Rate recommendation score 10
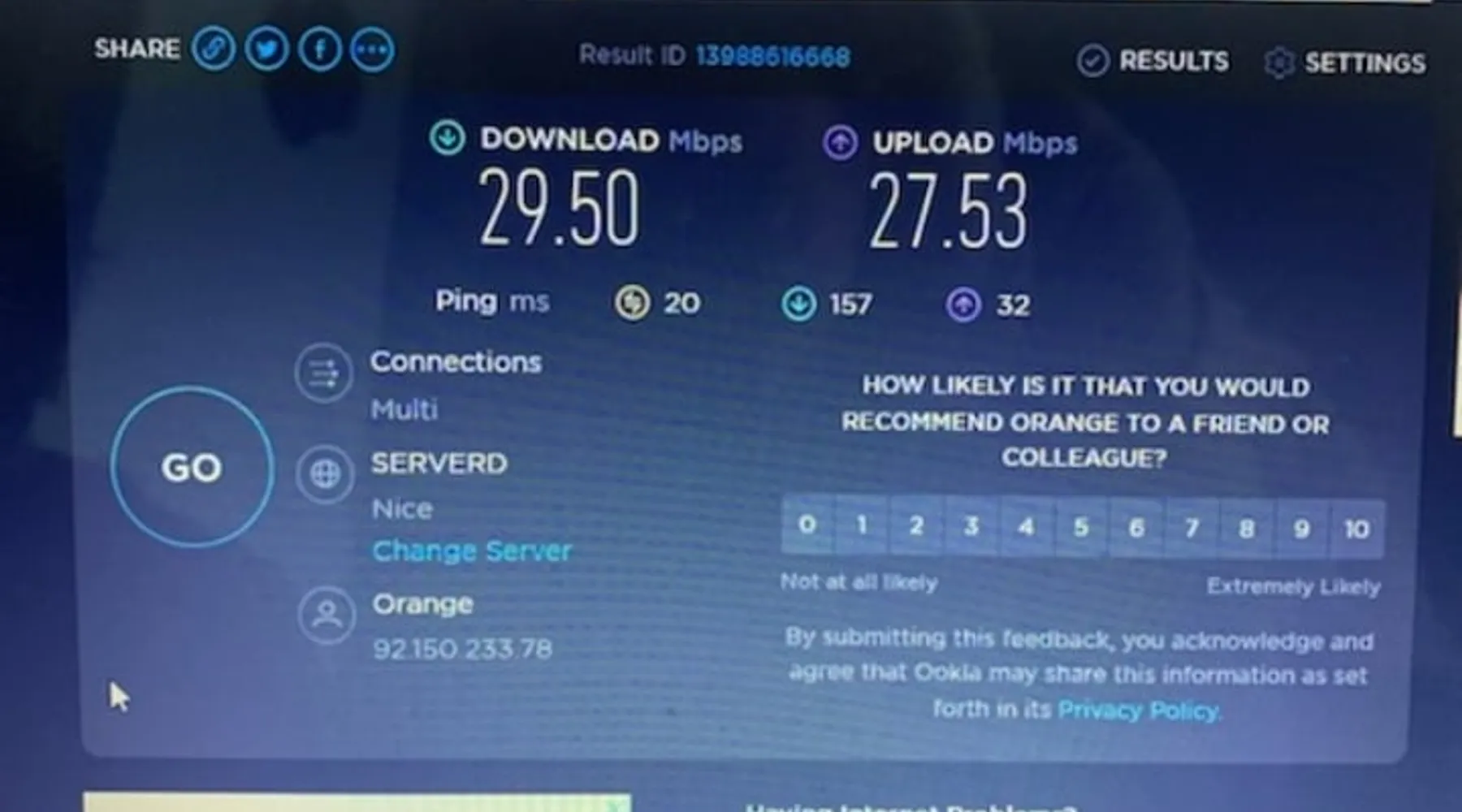Viewport: 1462px width, 812px height. [x=1356, y=529]
